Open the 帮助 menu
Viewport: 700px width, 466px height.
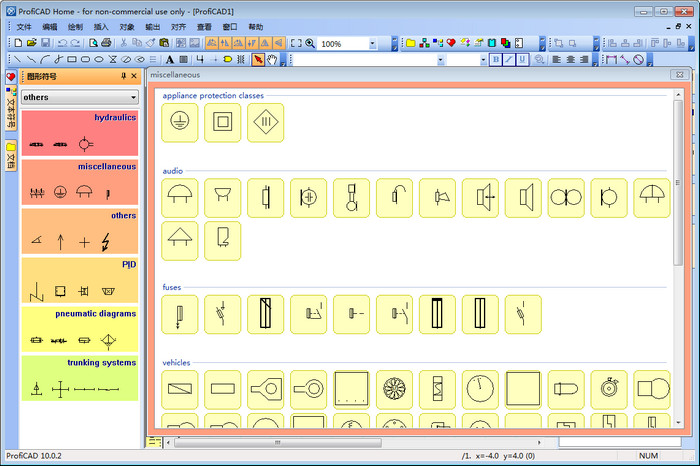click(256, 27)
